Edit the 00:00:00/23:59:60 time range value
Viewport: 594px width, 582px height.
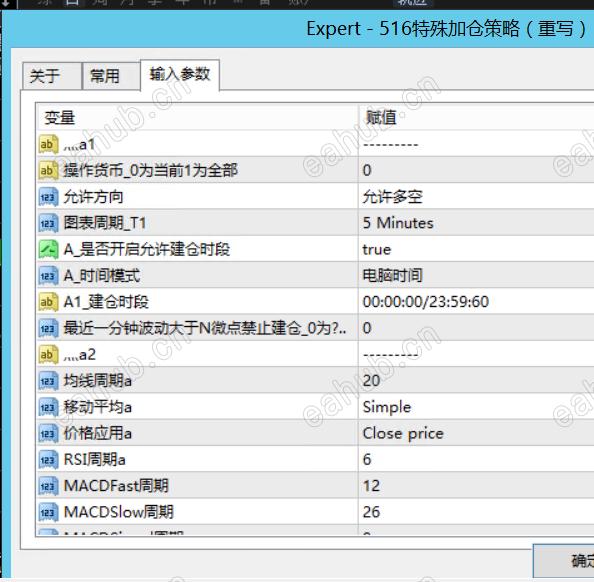476,302
